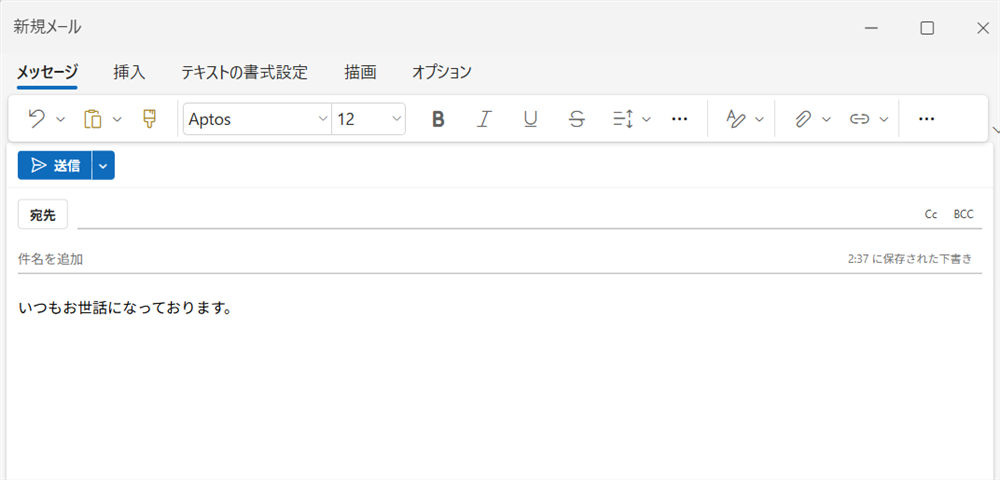This screenshot has height=480, width=1000.
Task: Switch to the 挿入 tab
Action: (x=129, y=72)
